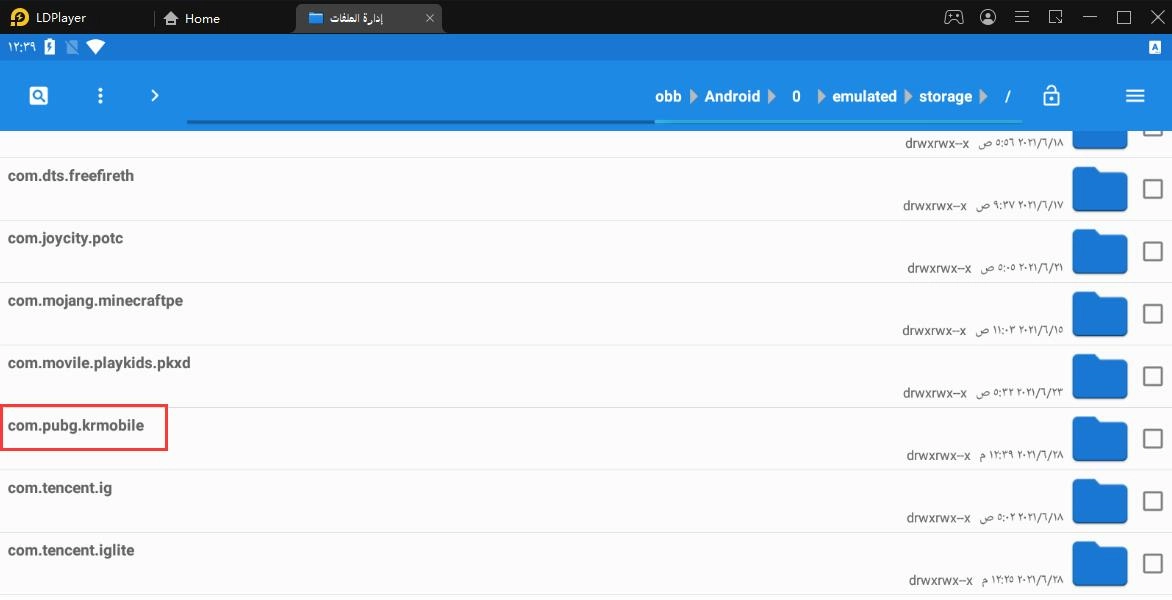Click the forward chevron in the toolbar
Image resolution: width=1172 pixels, height=600 pixels.
[155, 96]
